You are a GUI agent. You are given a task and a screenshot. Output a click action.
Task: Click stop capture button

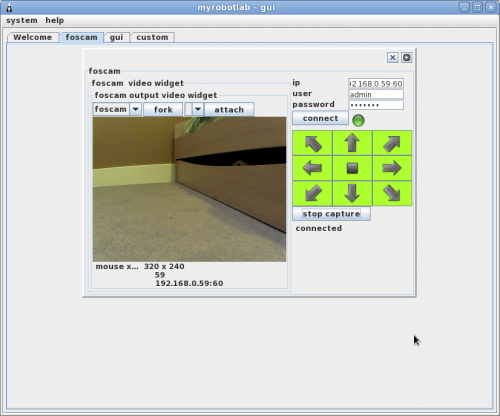point(331,214)
